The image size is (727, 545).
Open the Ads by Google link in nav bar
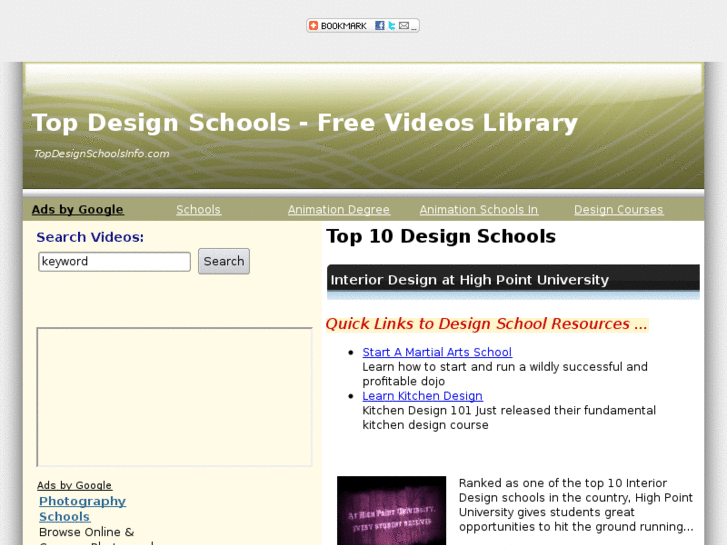click(x=77, y=210)
